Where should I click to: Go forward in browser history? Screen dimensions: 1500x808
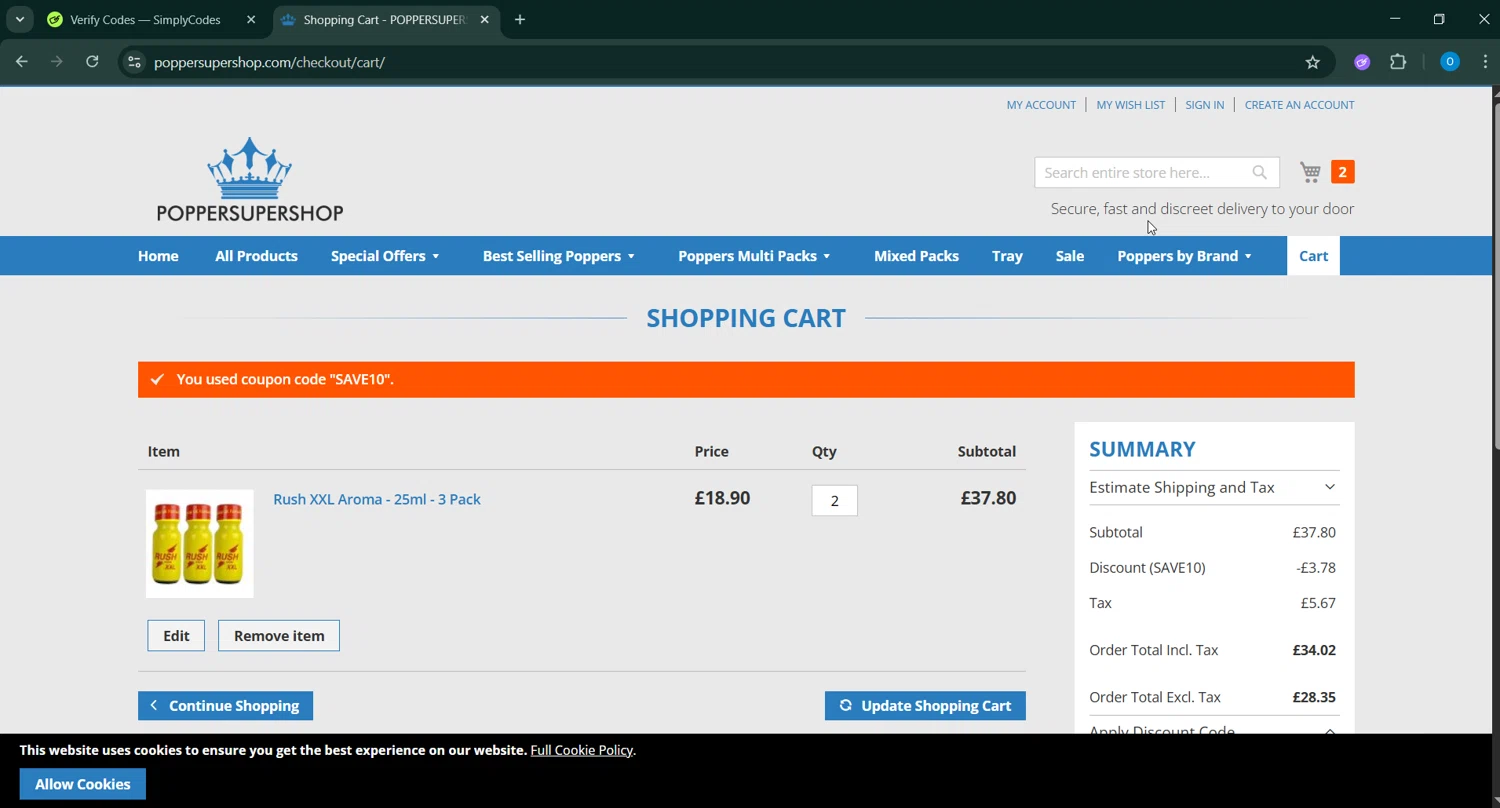tap(57, 62)
